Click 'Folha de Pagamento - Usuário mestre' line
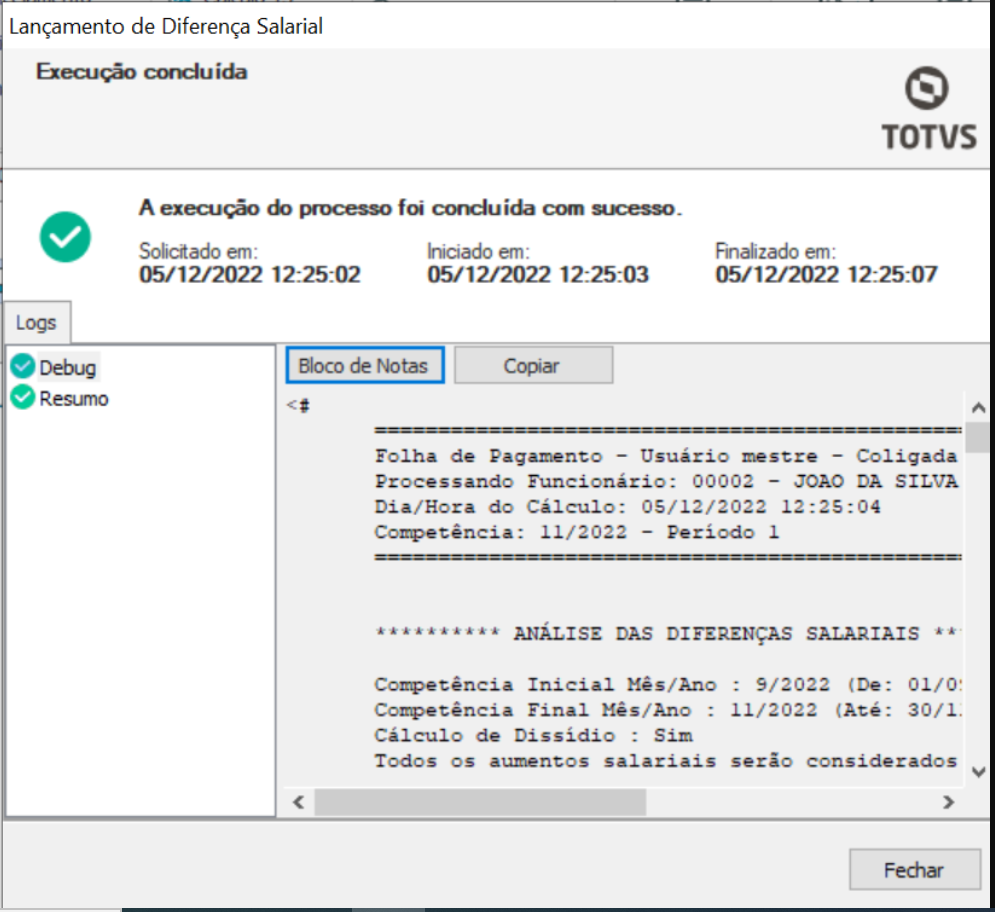This screenshot has width=995, height=912. 666,456
